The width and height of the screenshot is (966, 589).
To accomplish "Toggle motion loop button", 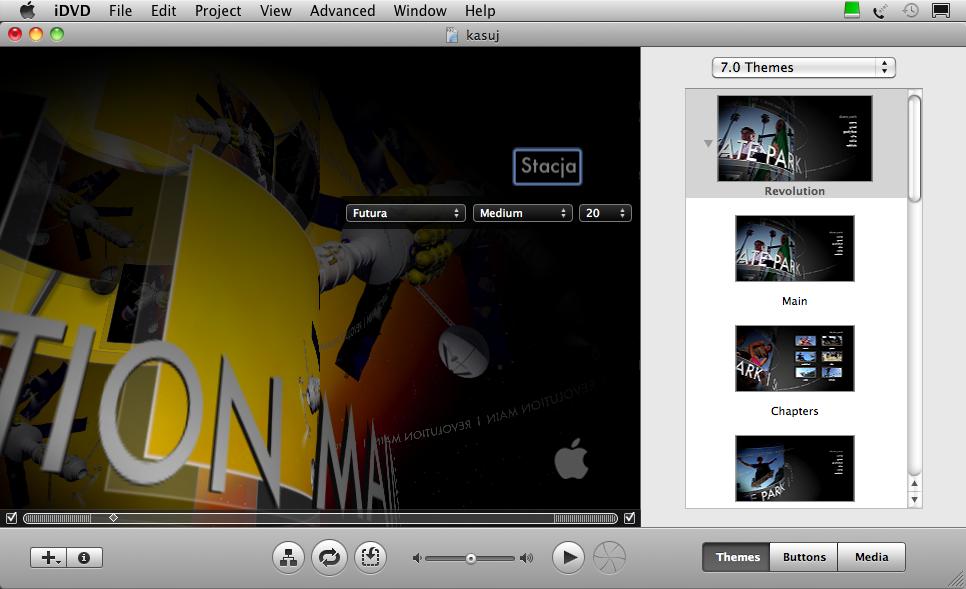I will (329, 558).
